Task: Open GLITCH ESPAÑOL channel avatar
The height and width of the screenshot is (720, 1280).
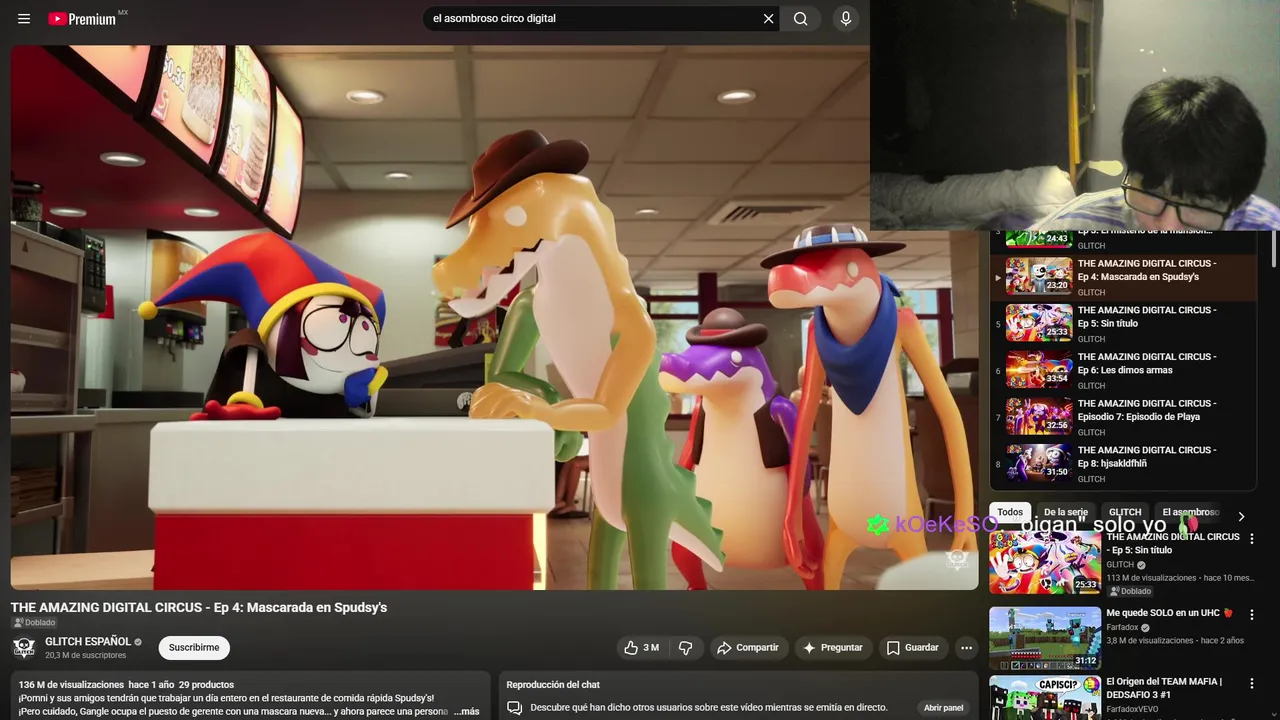Action: click(x=24, y=647)
